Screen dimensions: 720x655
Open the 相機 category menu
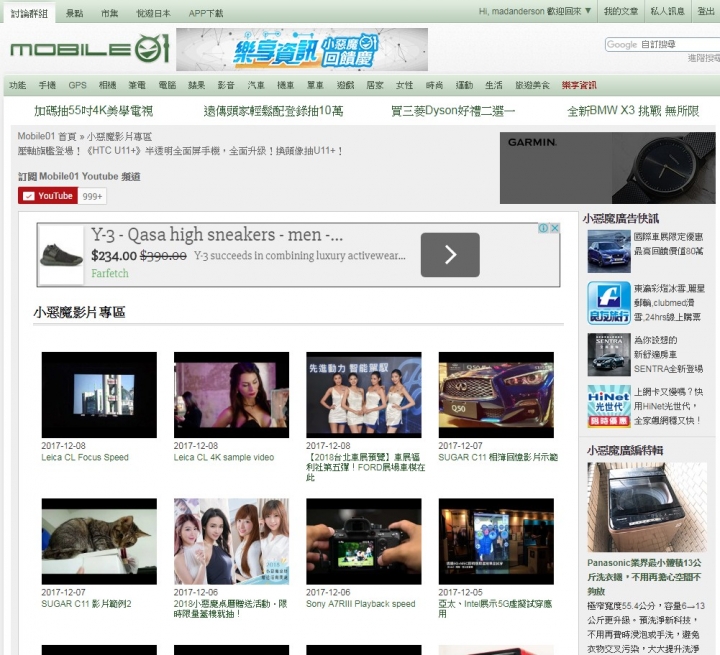click(x=107, y=85)
